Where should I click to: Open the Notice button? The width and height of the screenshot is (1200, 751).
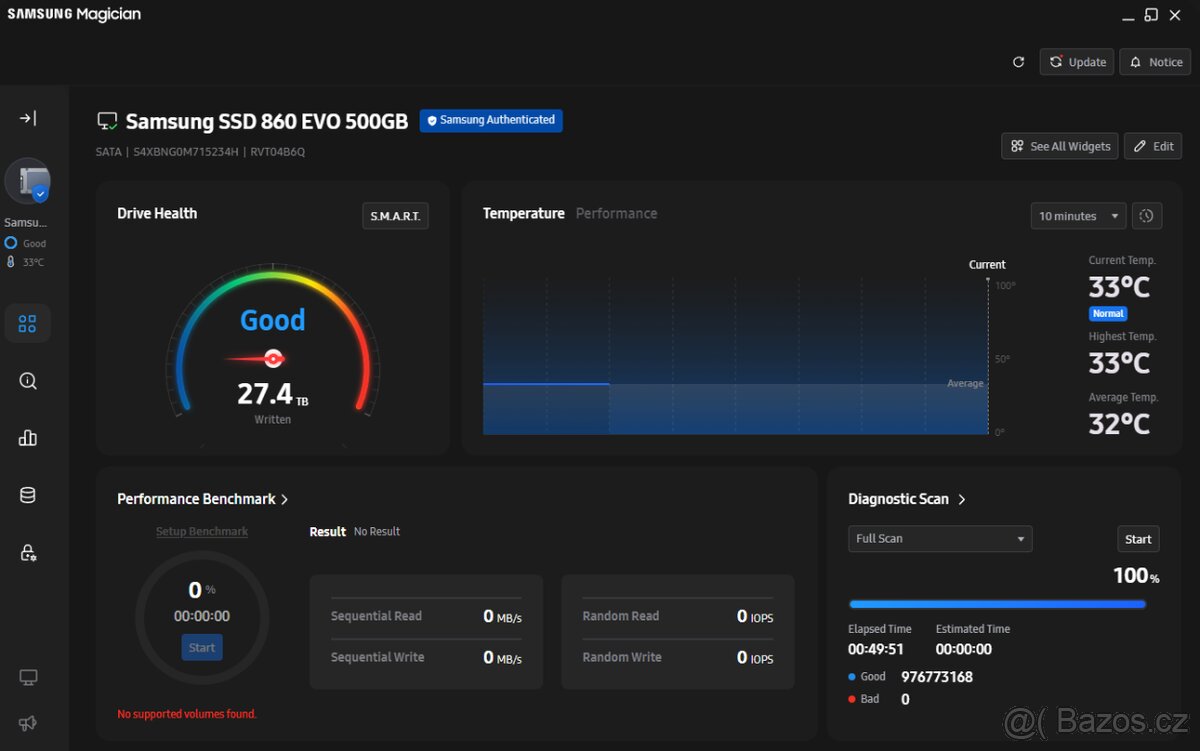coord(1155,62)
